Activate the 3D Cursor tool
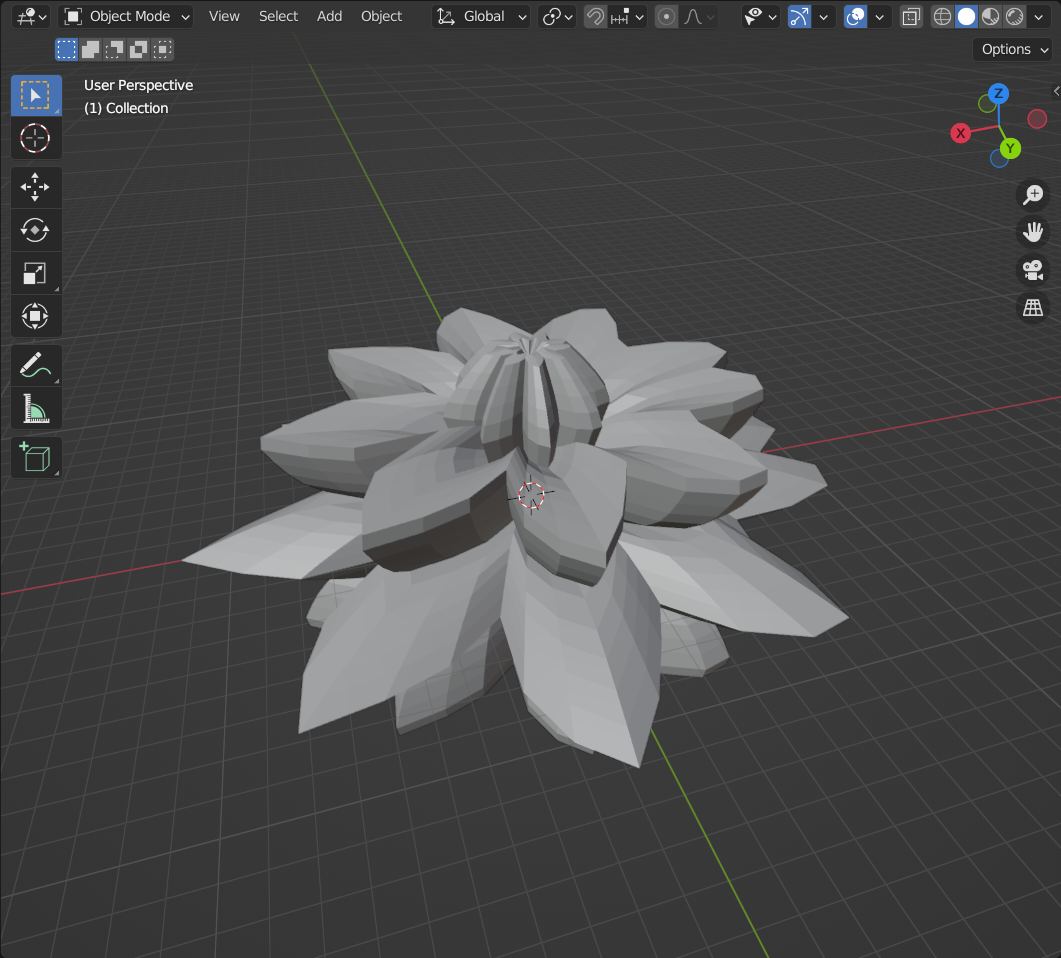The height and width of the screenshot is (958, 1061). (36, 138)
